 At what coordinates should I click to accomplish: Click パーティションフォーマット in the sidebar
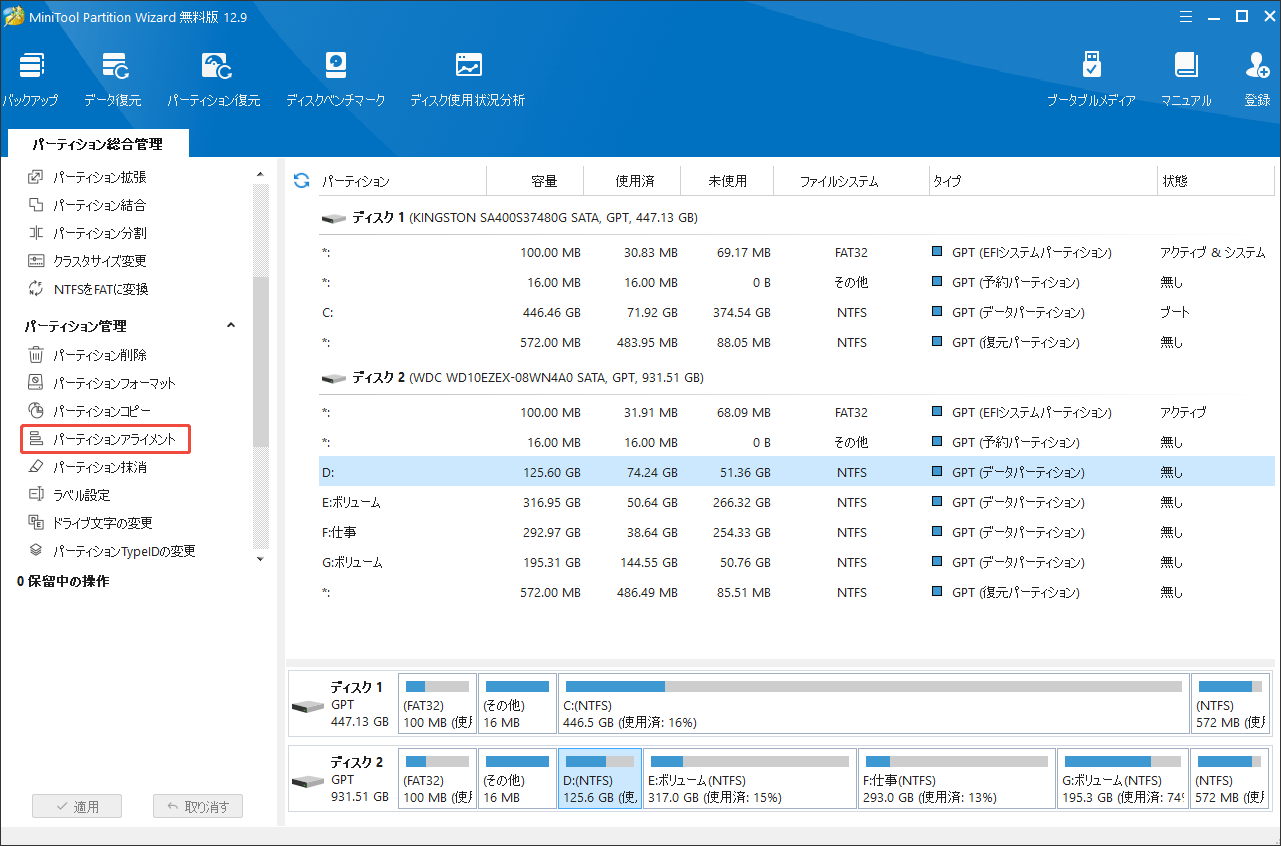[x=102, y=383]
